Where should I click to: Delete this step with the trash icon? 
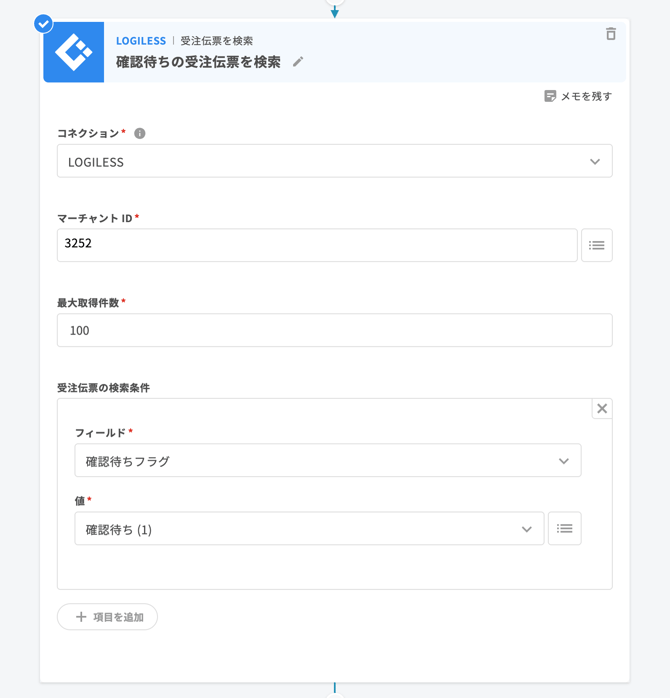point(610,34)
